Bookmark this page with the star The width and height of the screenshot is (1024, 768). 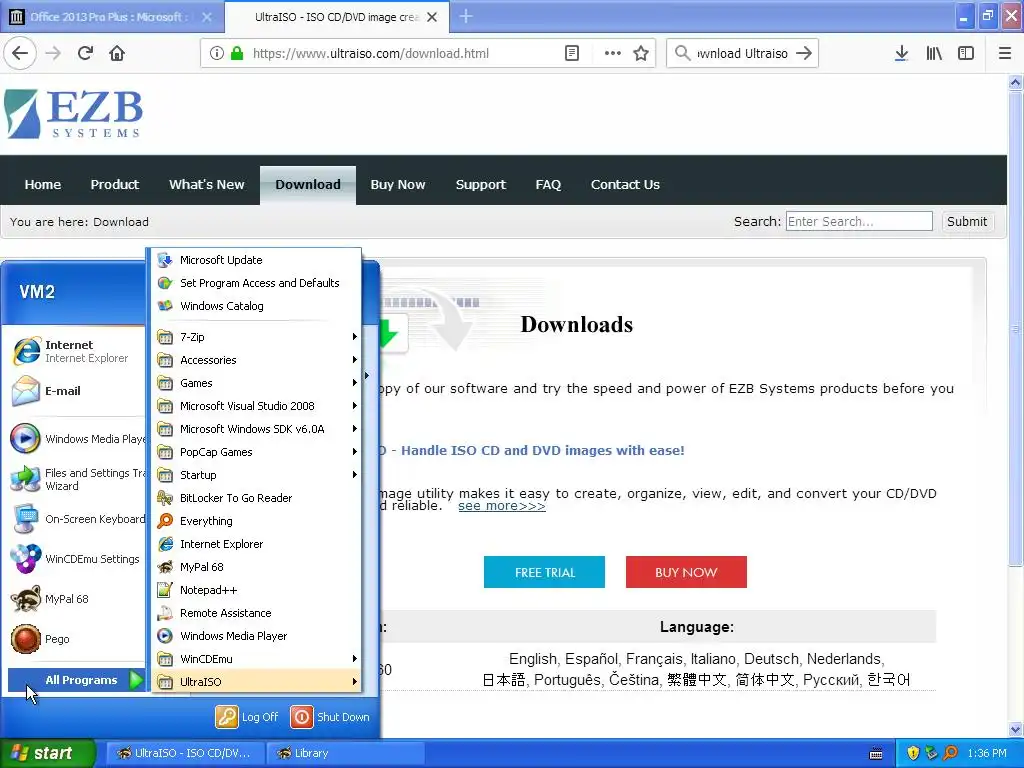tap(641, 53)
